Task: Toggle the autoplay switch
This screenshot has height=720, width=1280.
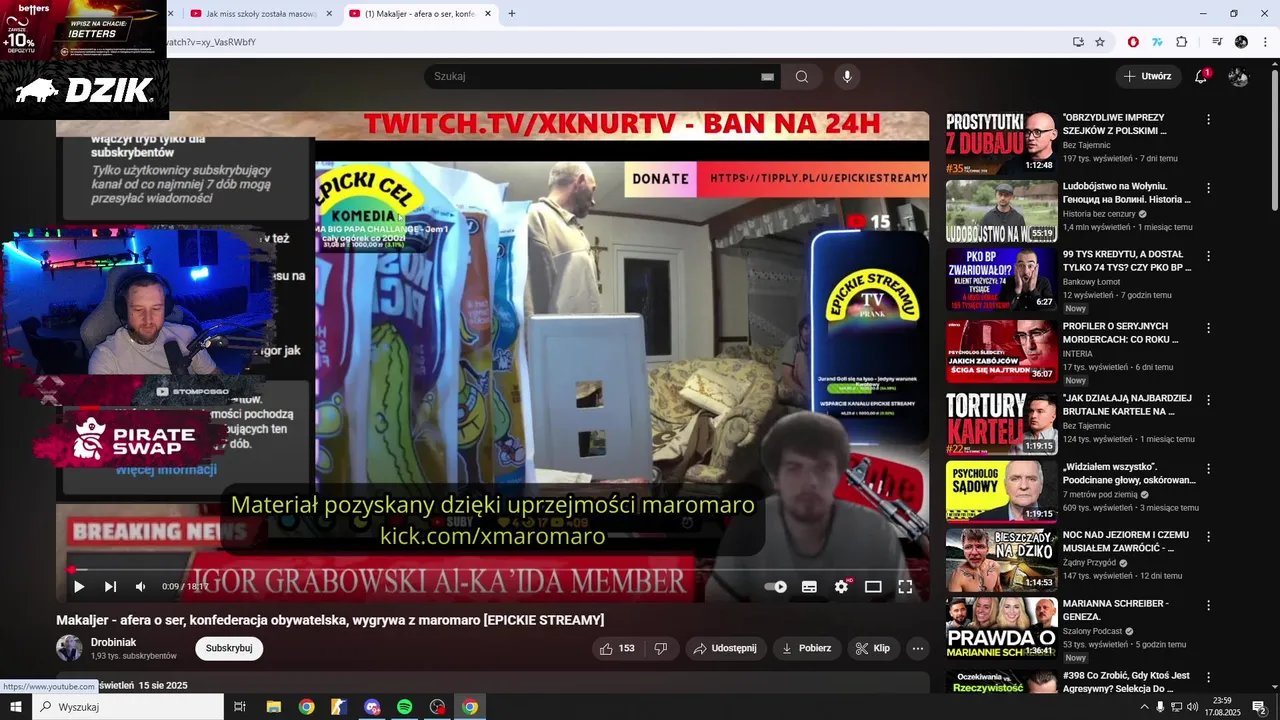Action: click(776, 587)
